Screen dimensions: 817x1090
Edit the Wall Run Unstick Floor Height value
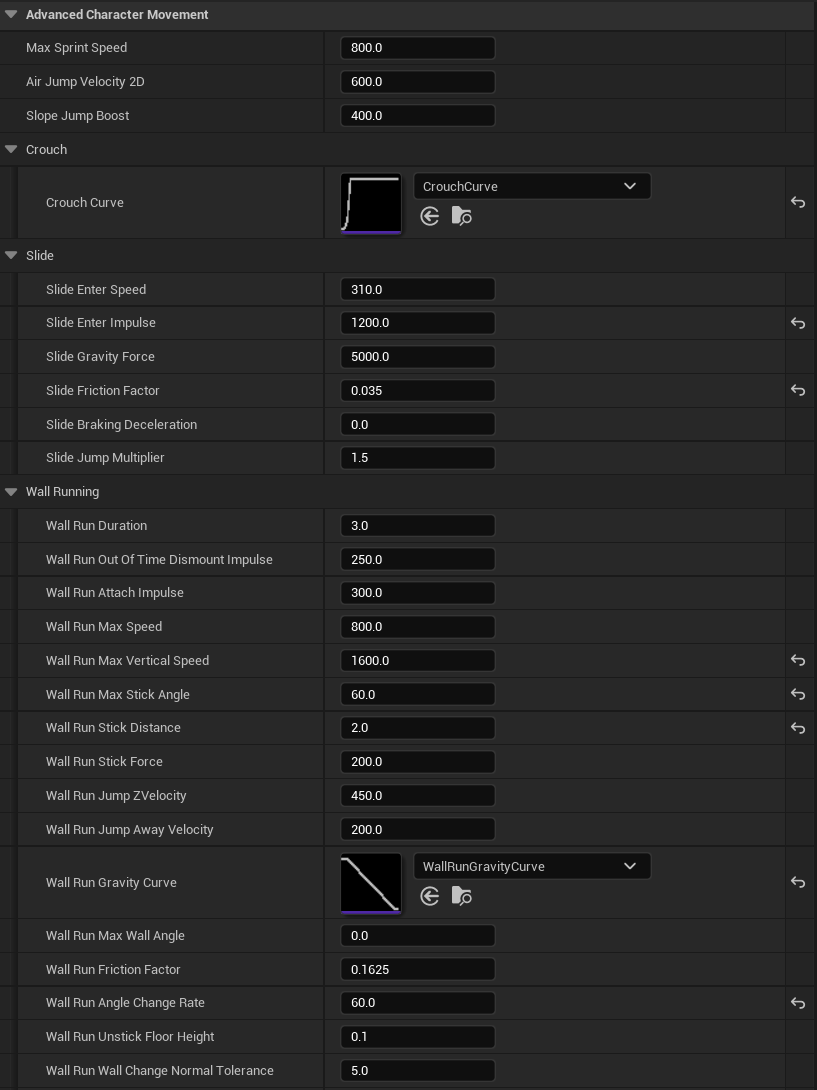pyautogui.click(x=417, y=1036)
